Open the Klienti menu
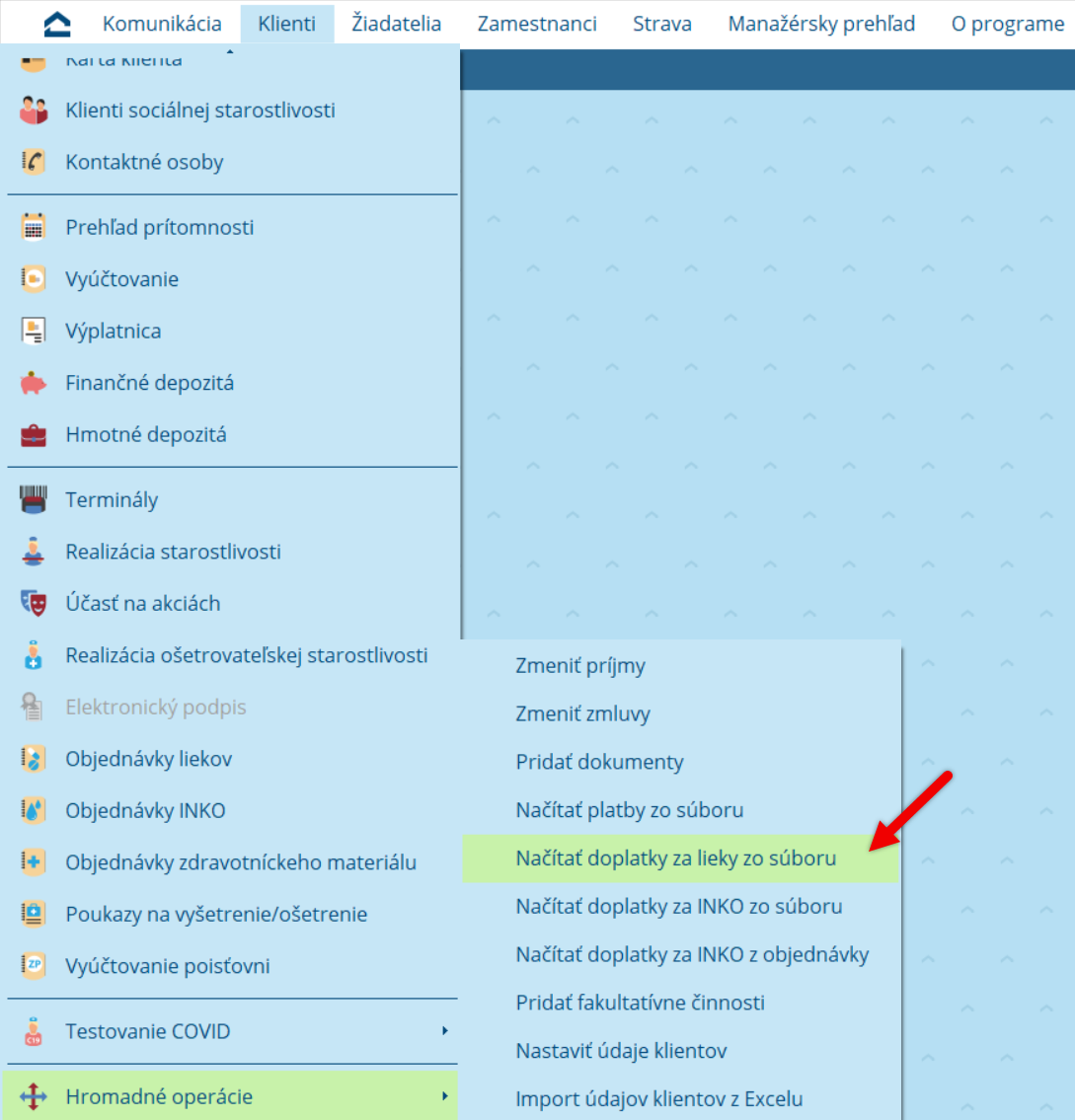Screen dimensions: 1075x1120 tap(286, 24)
